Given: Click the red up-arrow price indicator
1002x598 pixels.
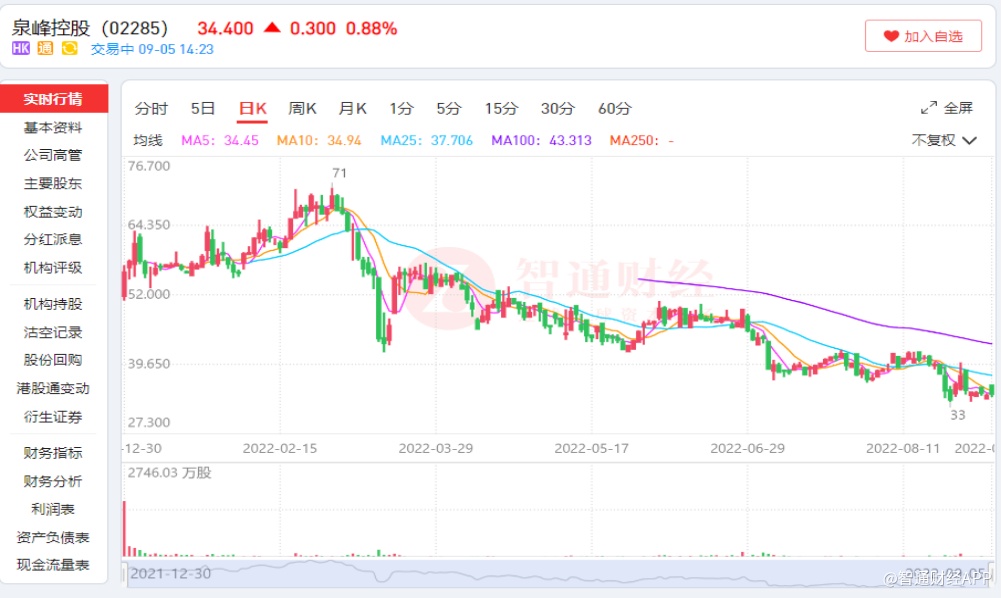Looking at the screenshot, I should tap(272, 27).
